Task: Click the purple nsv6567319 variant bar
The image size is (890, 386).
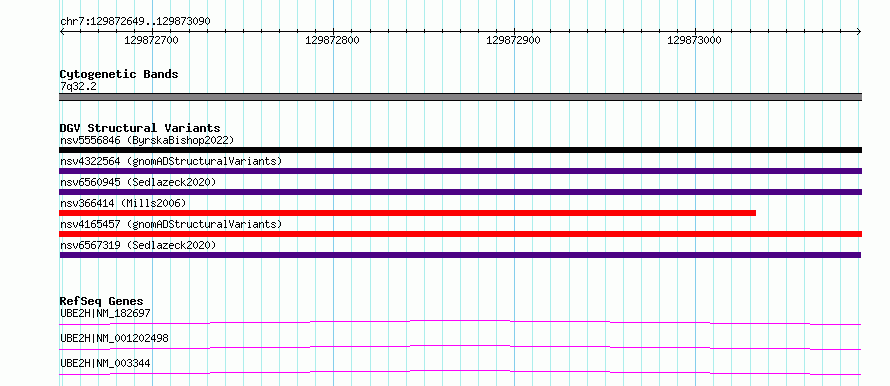Action: coord(460,255)
